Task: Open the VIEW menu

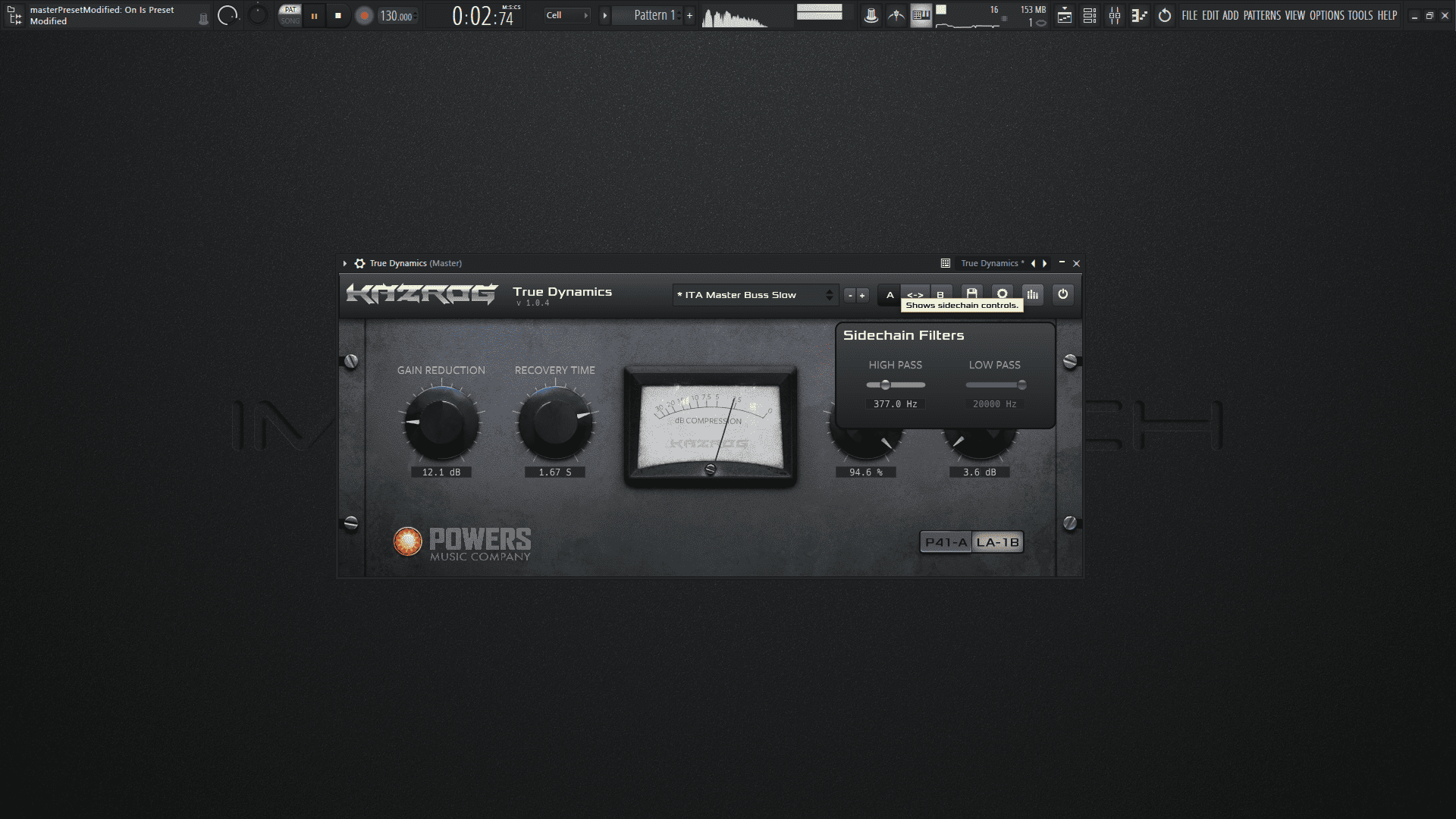Action: coord(1294,15)
